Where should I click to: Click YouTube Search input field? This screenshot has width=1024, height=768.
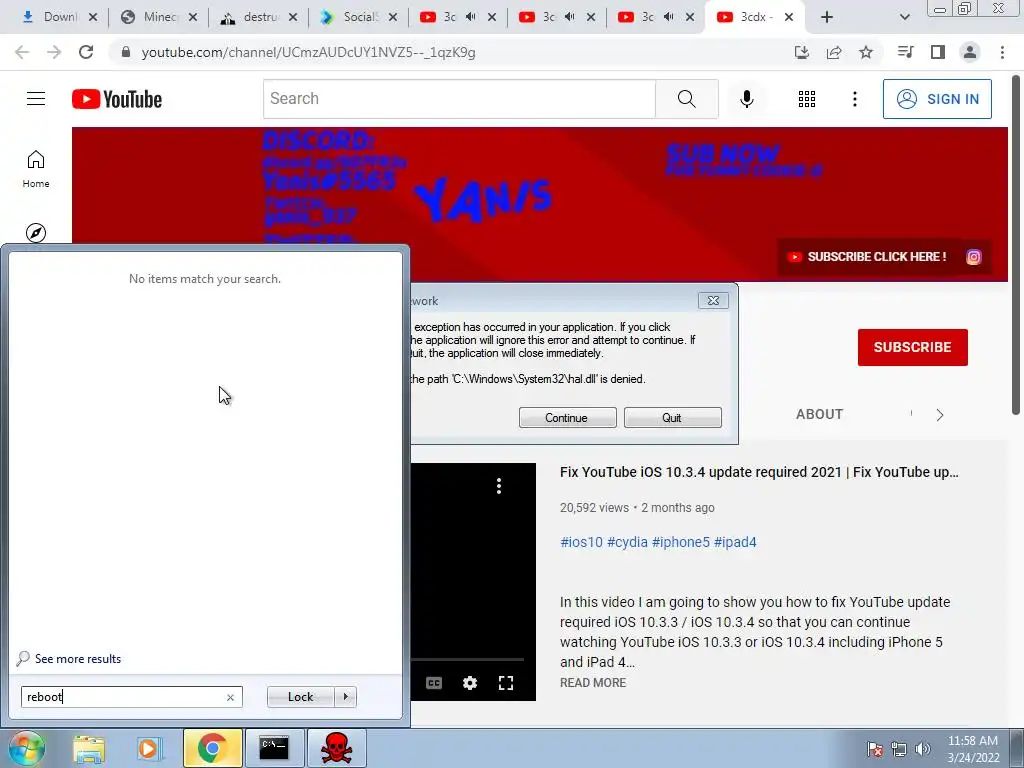coord(459,99)
